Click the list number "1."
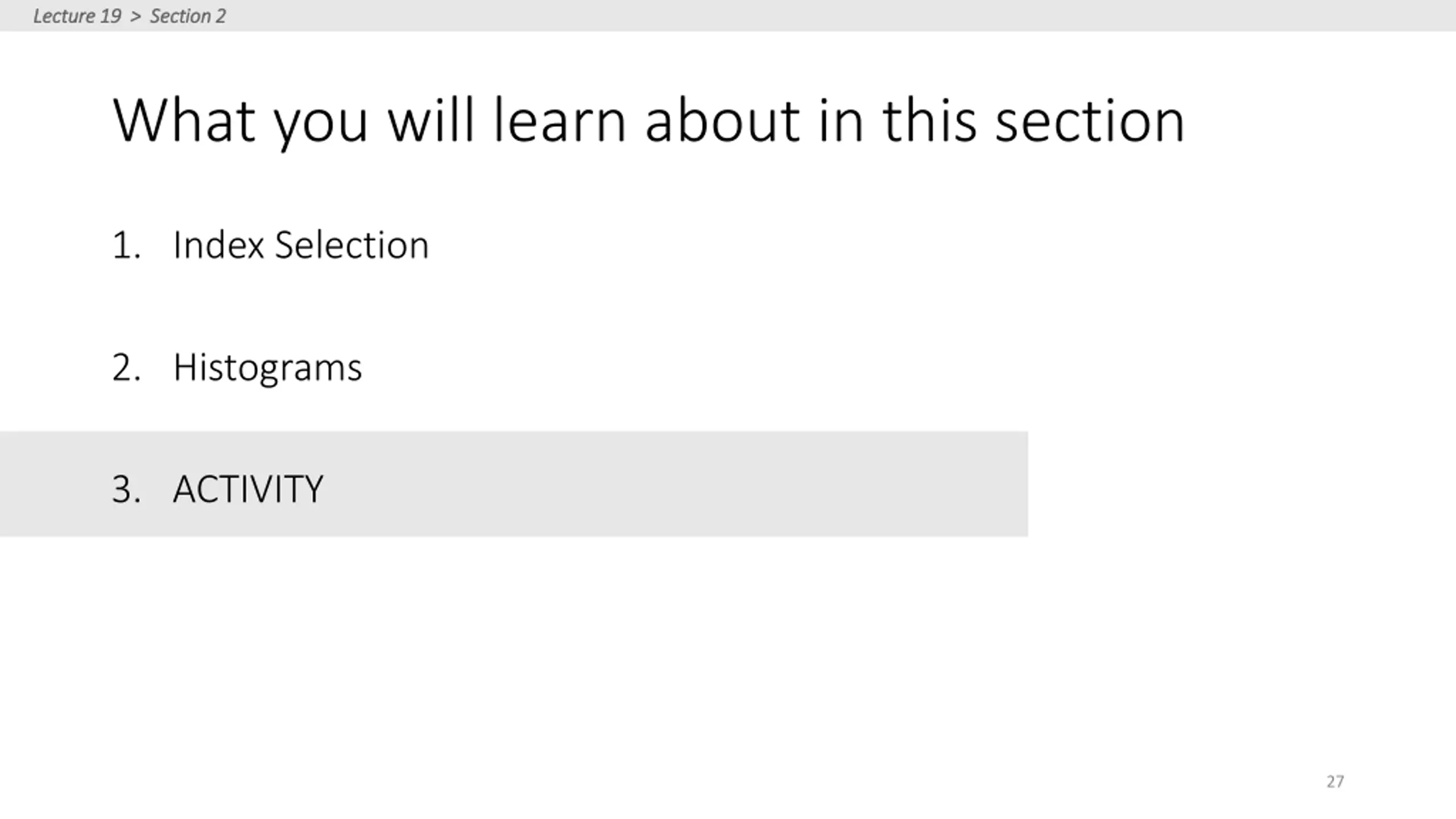The width and height of the screenshot is (1456, 819). click(126, 246)
